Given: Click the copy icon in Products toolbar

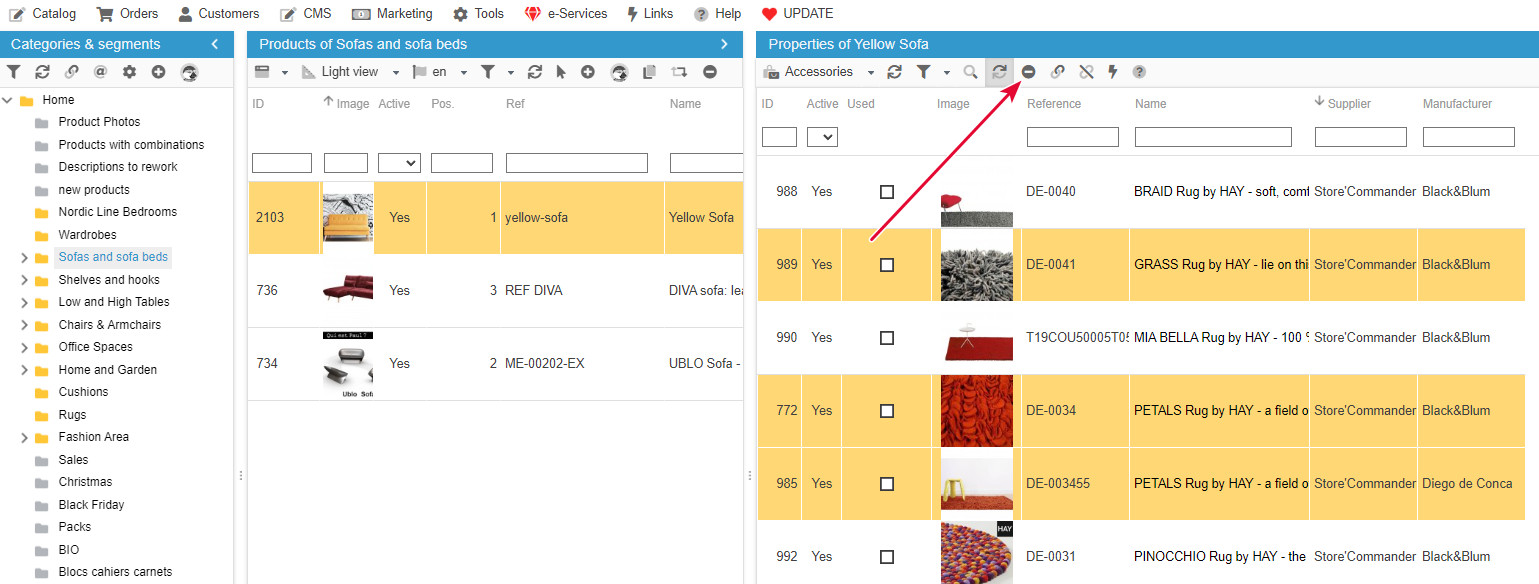Looking at the screenshot, I should pyautogui.click(x=649, y=72).
